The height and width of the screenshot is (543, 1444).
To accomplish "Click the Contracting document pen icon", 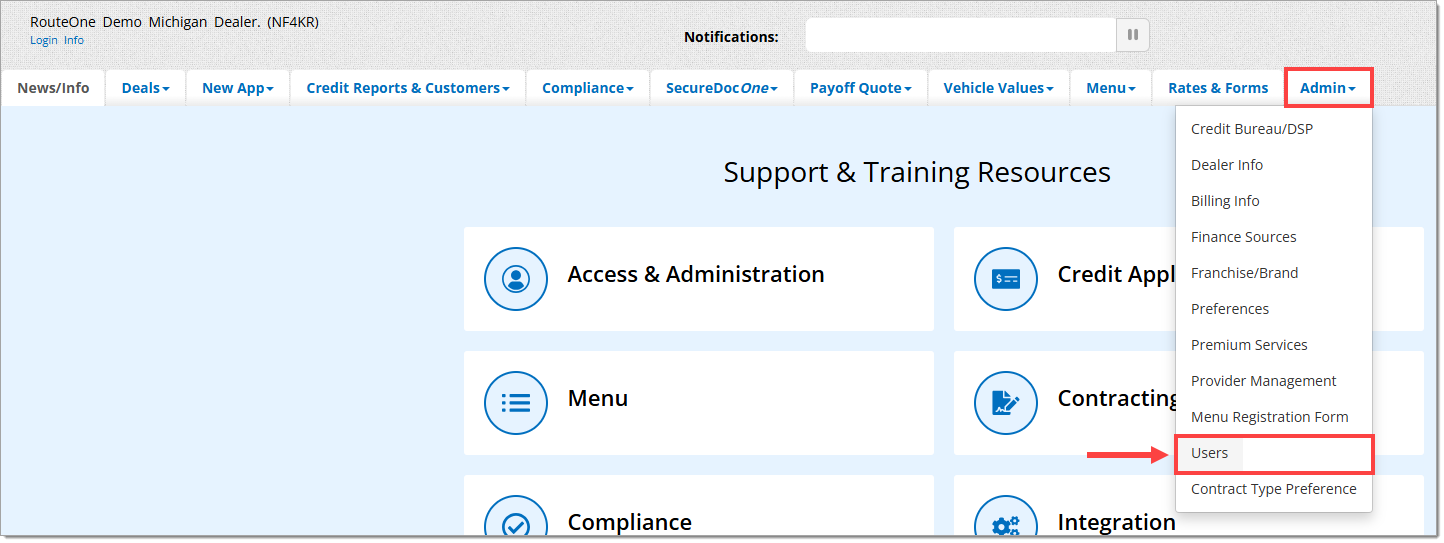I will 1005,403.
